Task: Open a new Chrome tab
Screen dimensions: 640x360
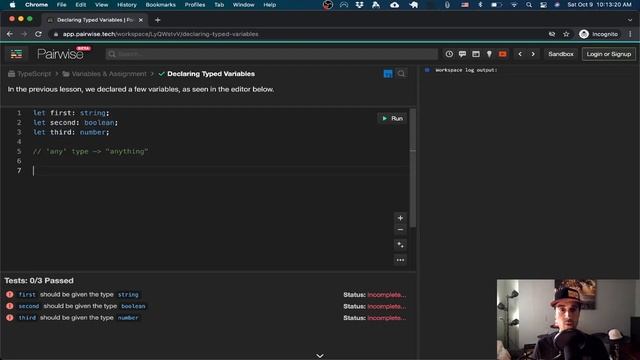Action: [x=158, y=20]
